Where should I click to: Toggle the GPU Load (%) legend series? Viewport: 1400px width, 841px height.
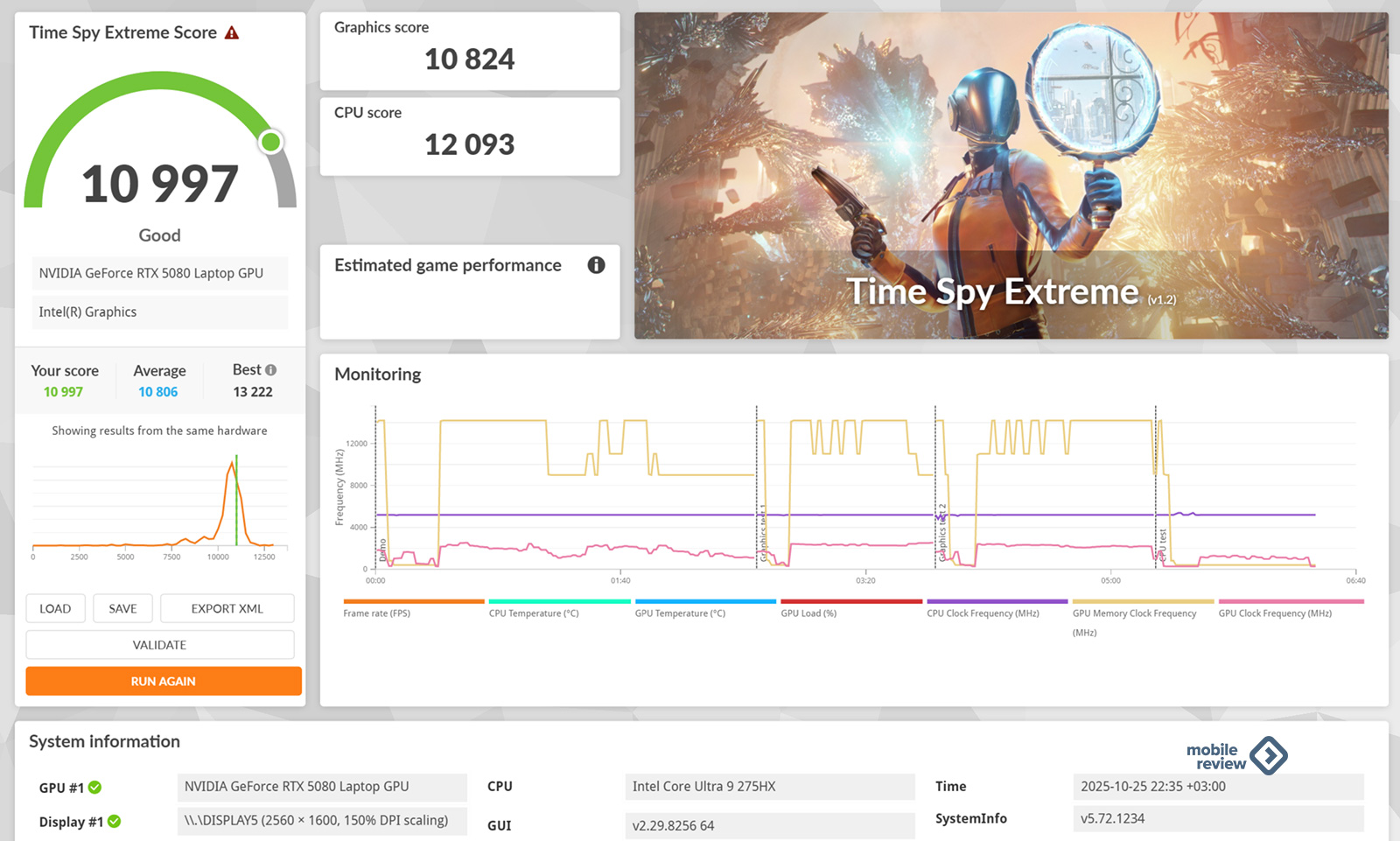(x=808, y=613)
